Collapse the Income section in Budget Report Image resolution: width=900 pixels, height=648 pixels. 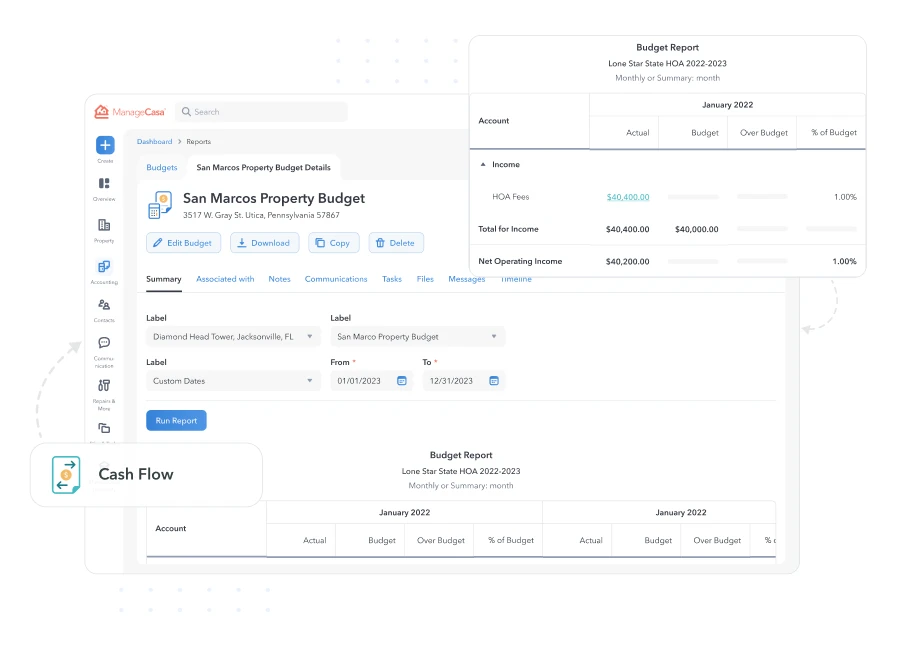[x=483, y=165]
